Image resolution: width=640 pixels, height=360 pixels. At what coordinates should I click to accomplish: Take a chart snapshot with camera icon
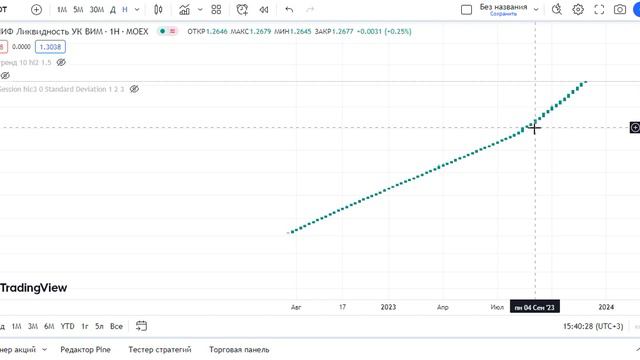(x=620, y=9)
